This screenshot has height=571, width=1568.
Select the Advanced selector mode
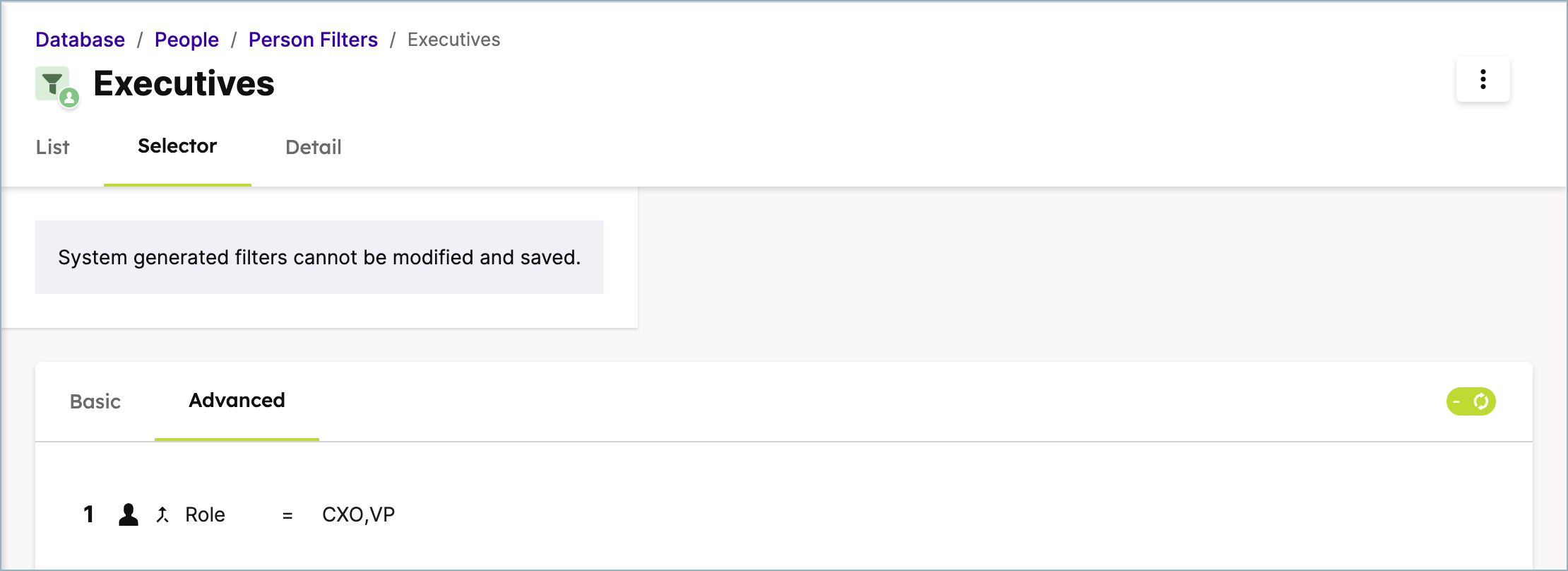(237, 400)
